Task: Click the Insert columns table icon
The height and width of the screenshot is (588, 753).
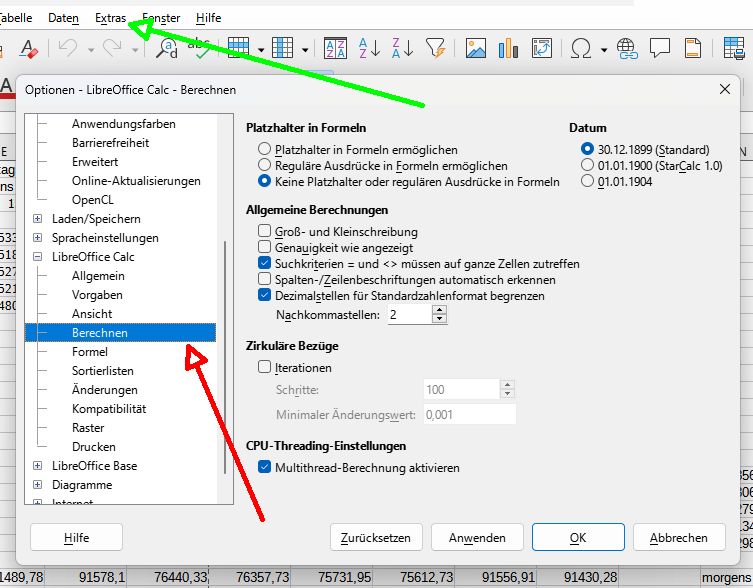Action: point(282,49)
